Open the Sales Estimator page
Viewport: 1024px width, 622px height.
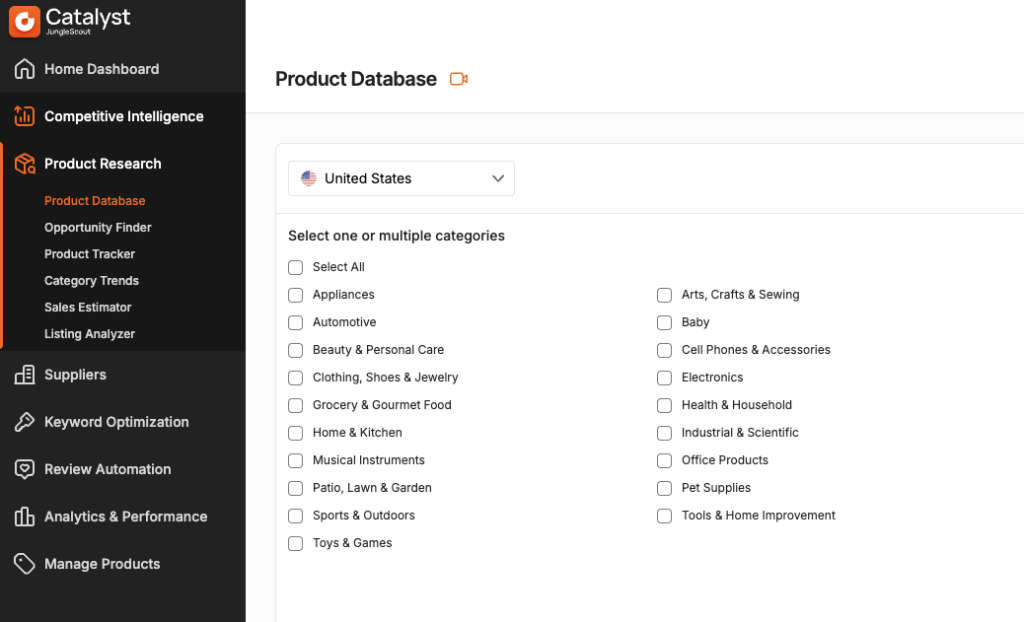[88, 307]
